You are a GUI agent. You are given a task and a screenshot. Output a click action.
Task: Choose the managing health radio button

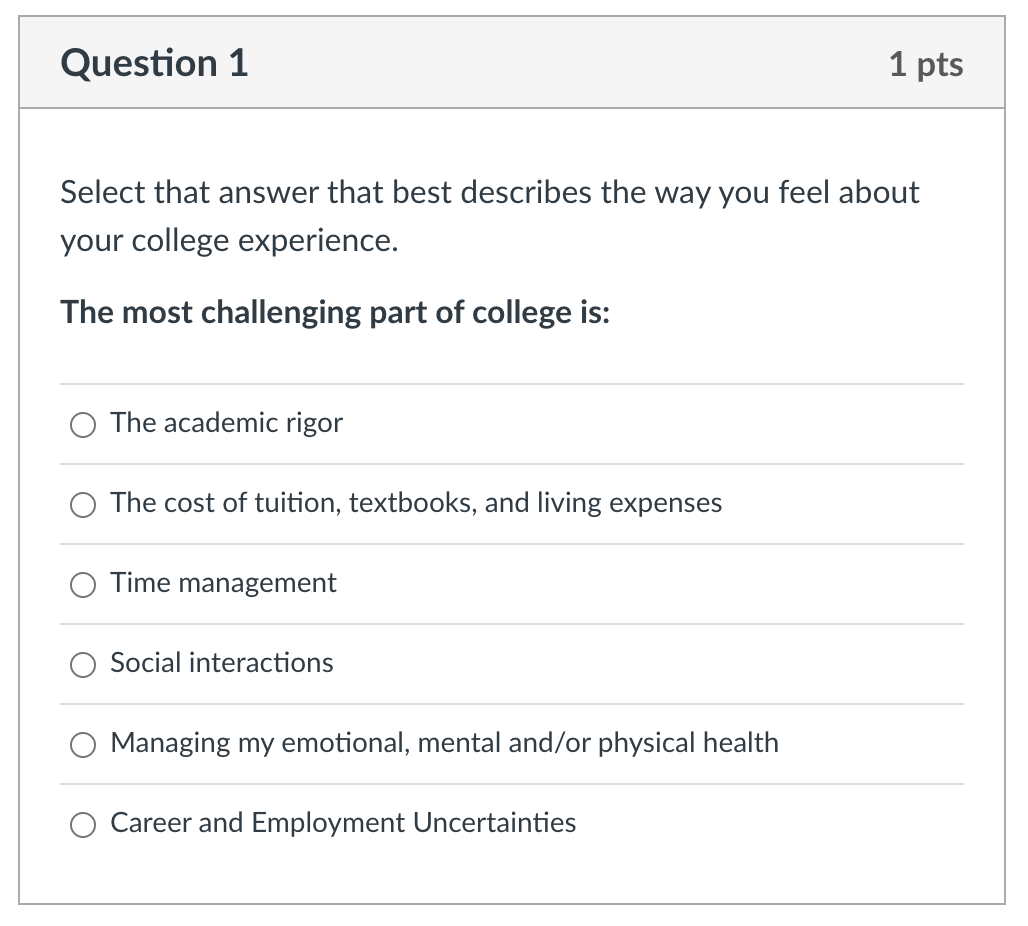[x=83, y=745]
